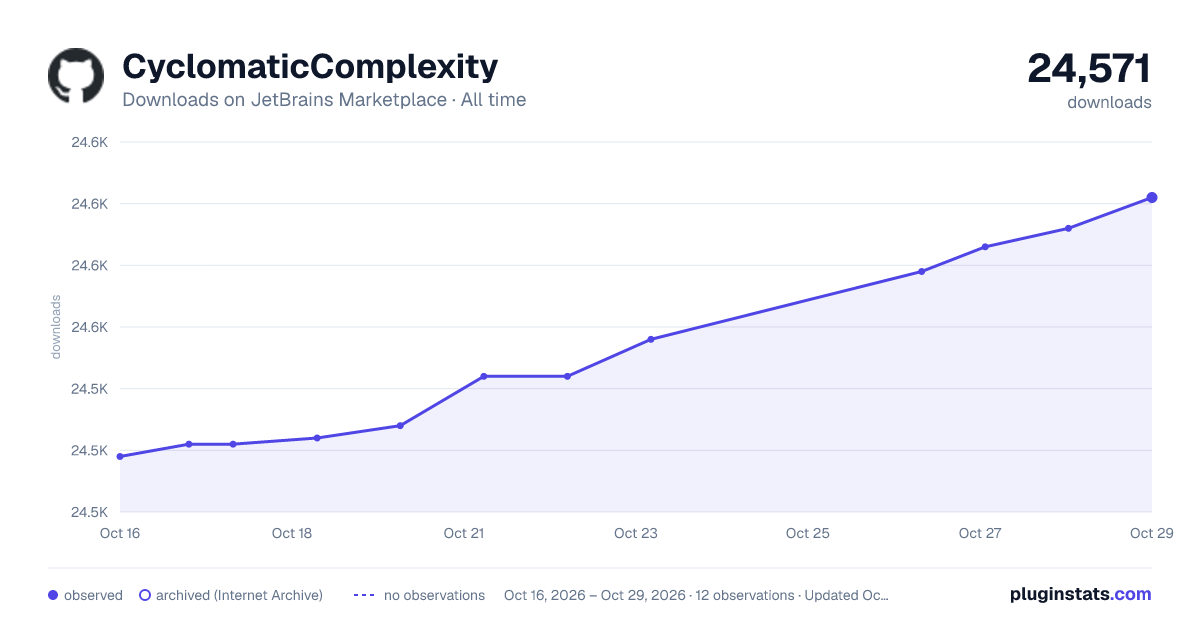Click the hollow 'archived' legend marker
1200x630 pixels.
tap(145, 595)
